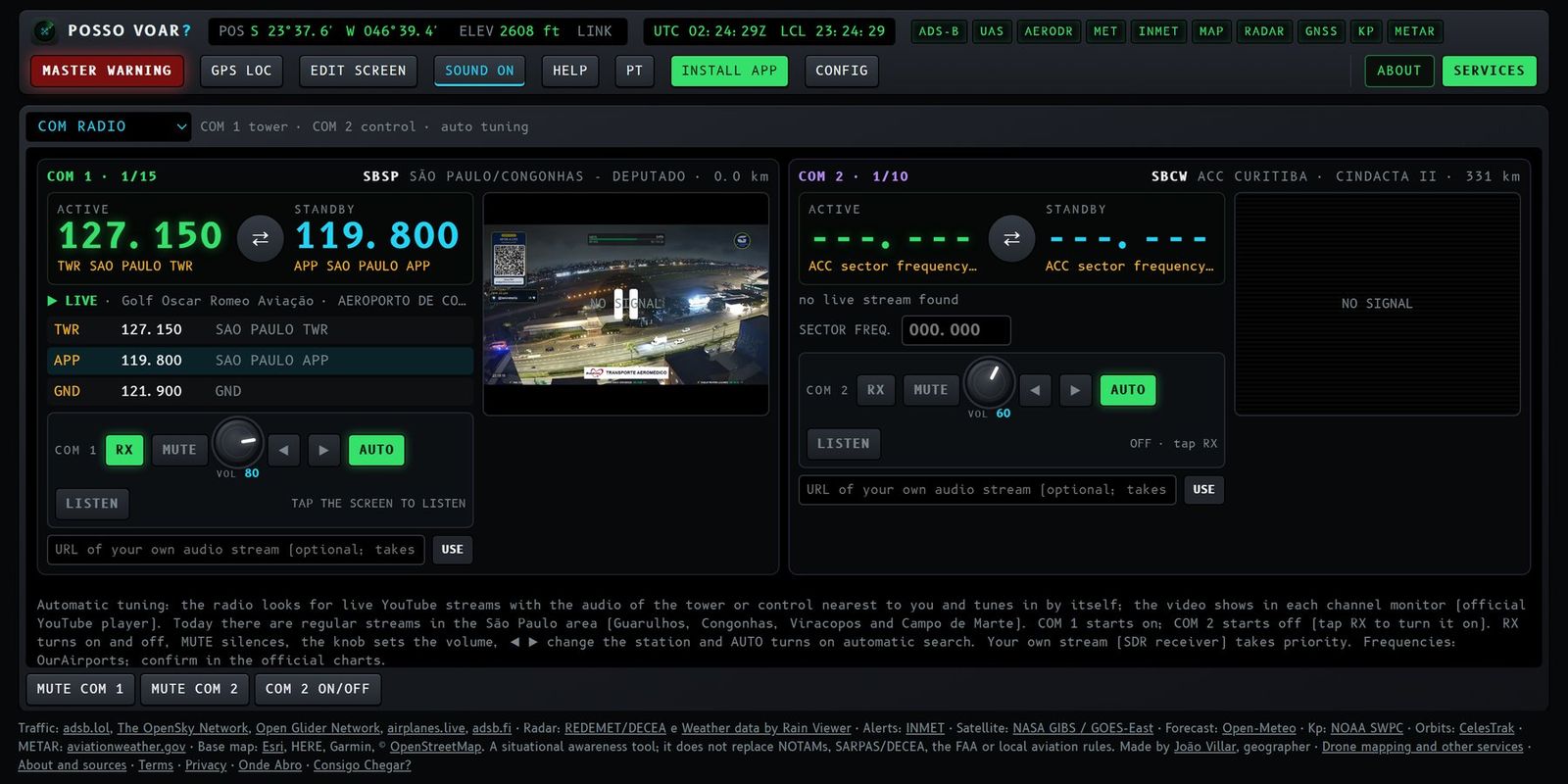The height and width of the screenshot is (784, 1568).
Task: Click the MASTER WARNING button
Action: 107,71
